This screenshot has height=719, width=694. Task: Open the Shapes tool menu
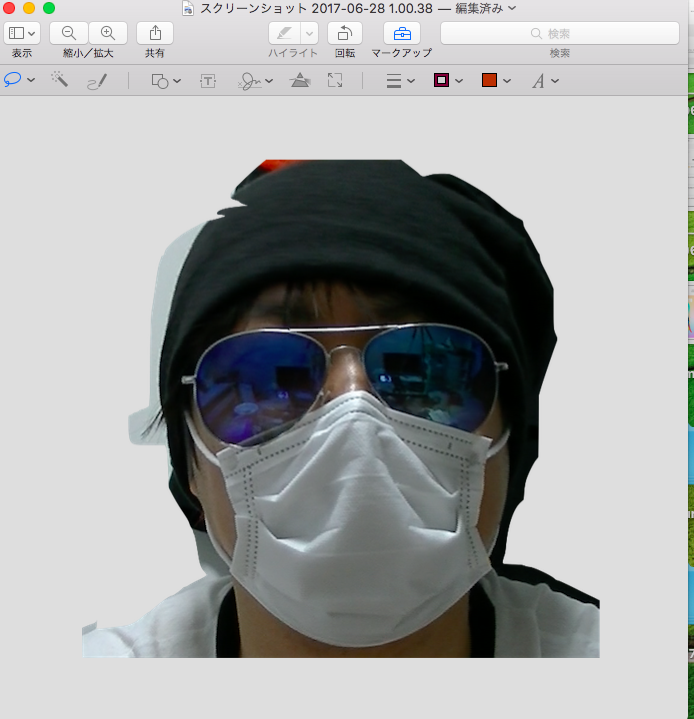160,81
